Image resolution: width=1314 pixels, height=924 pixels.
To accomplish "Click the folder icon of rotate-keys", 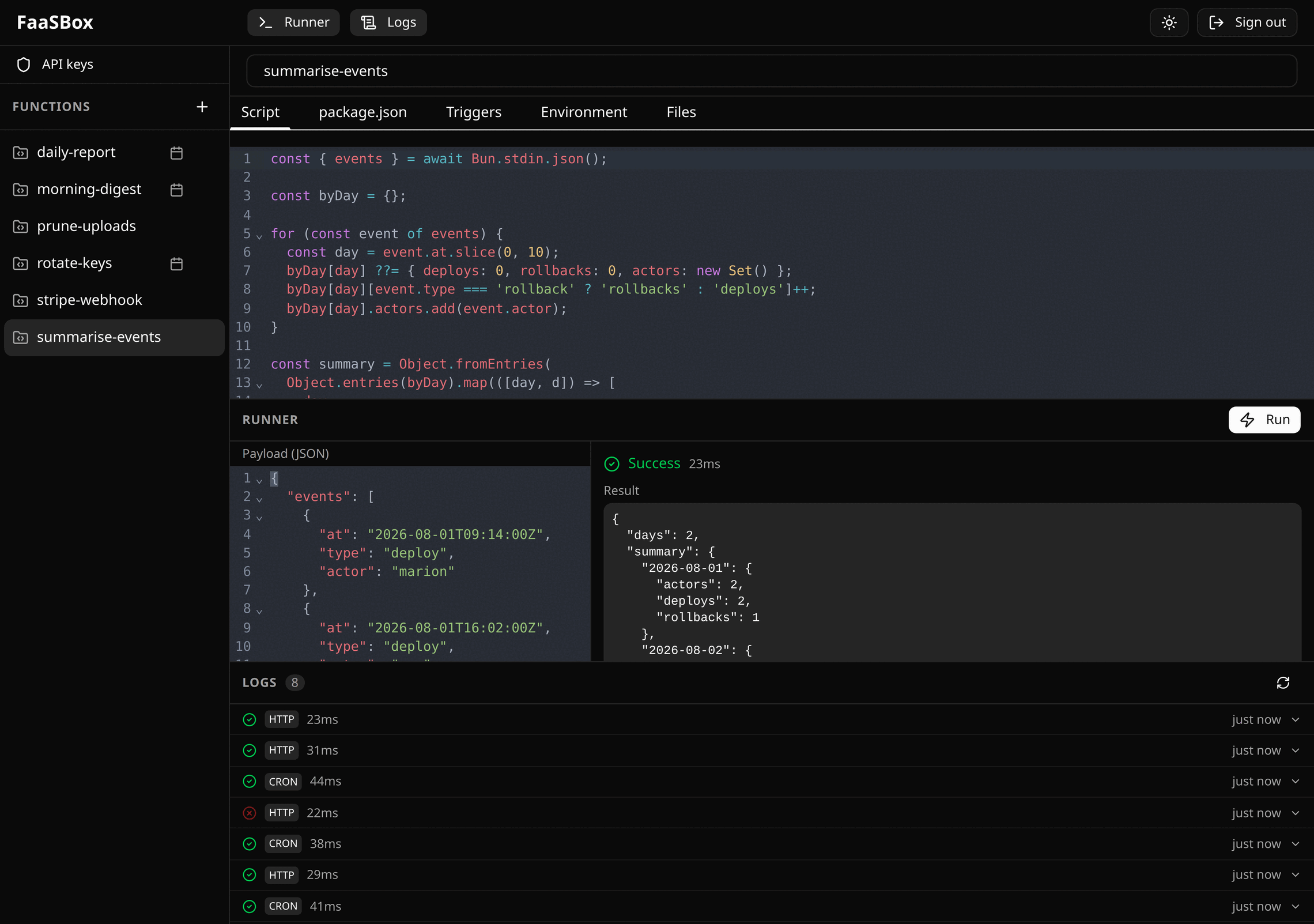I will point(21,263).
